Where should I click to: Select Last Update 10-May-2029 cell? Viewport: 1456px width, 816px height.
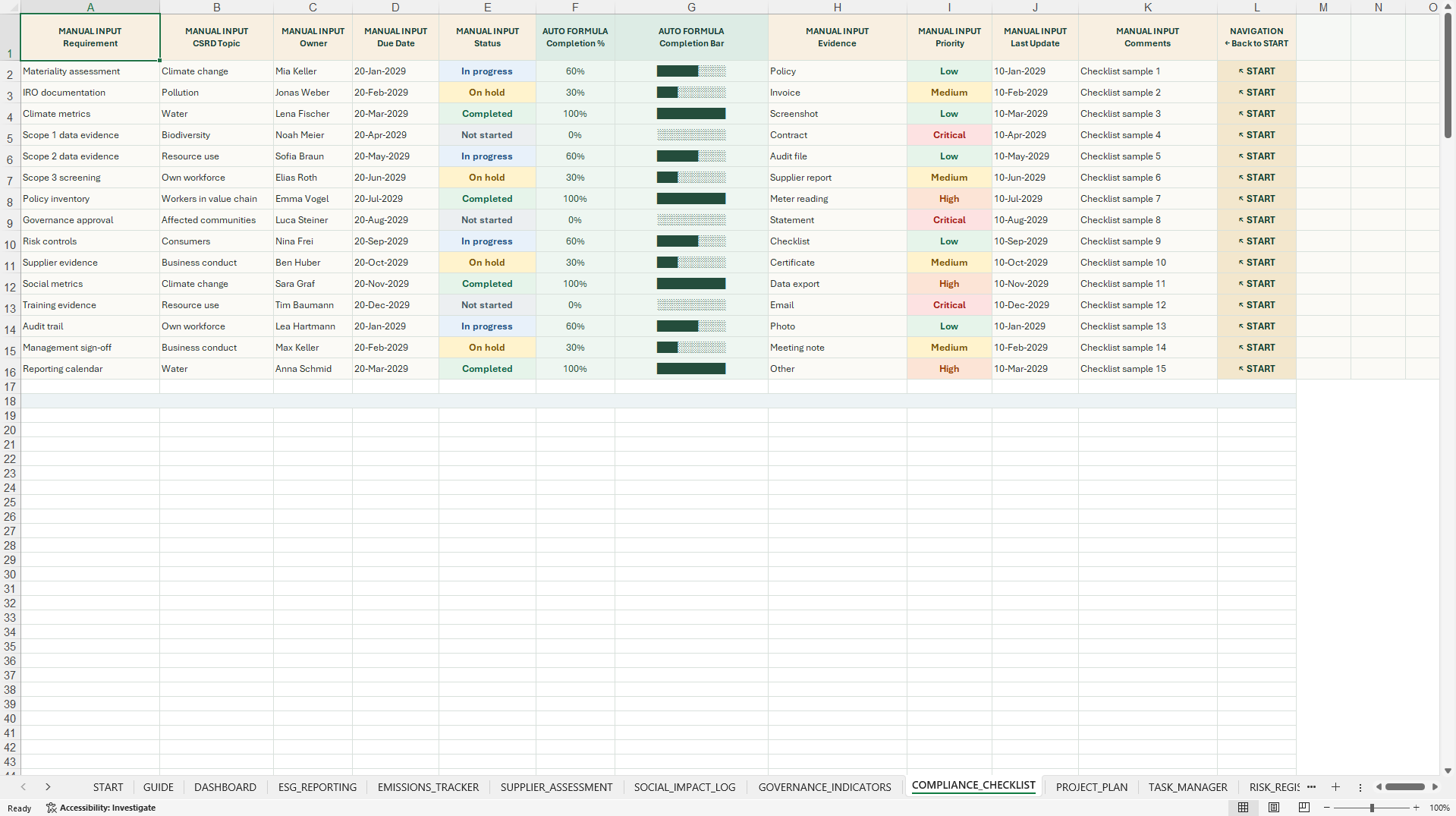pyautogui.click(x=1035, y=156)
